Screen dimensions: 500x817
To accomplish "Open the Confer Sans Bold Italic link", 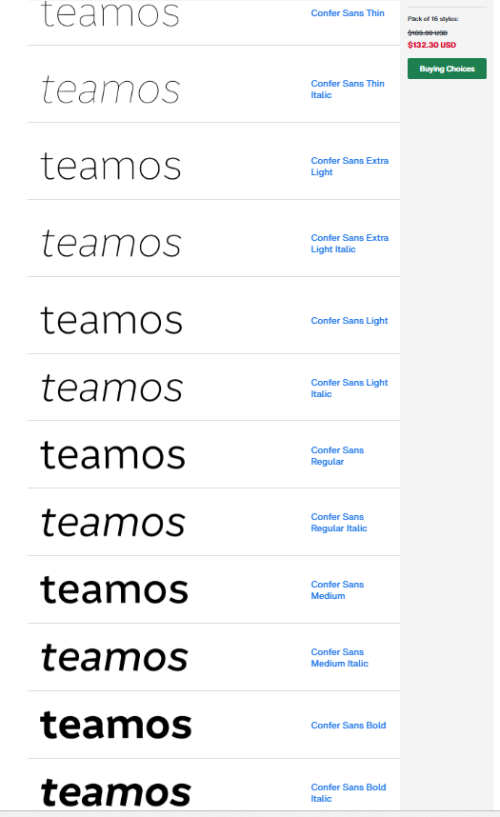I will (x=348, y=793).
